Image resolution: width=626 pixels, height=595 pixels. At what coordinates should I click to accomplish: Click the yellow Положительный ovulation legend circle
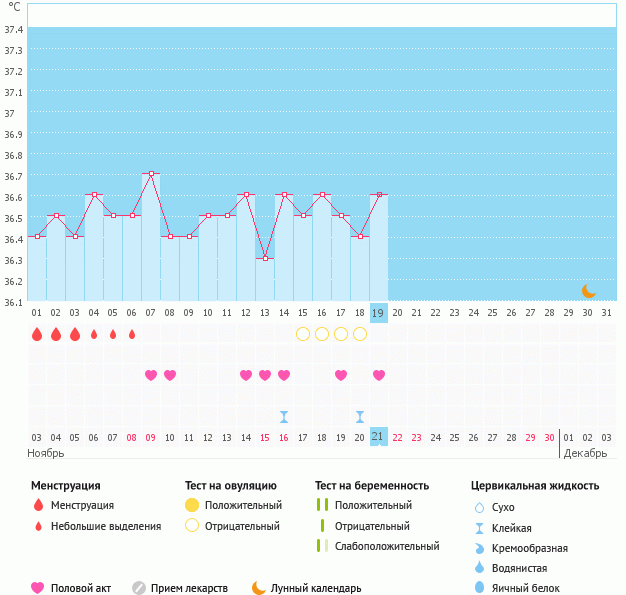tap(192, 505)
